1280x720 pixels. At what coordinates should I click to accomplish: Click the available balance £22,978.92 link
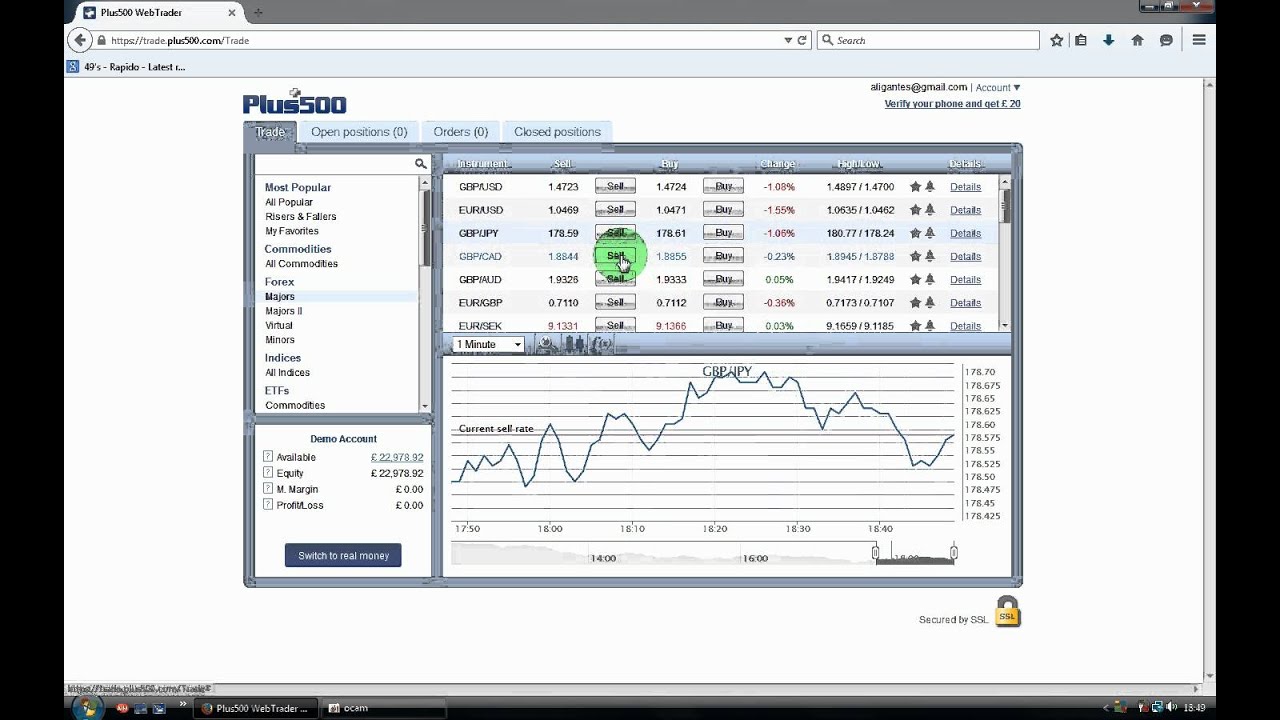point(397,457)
